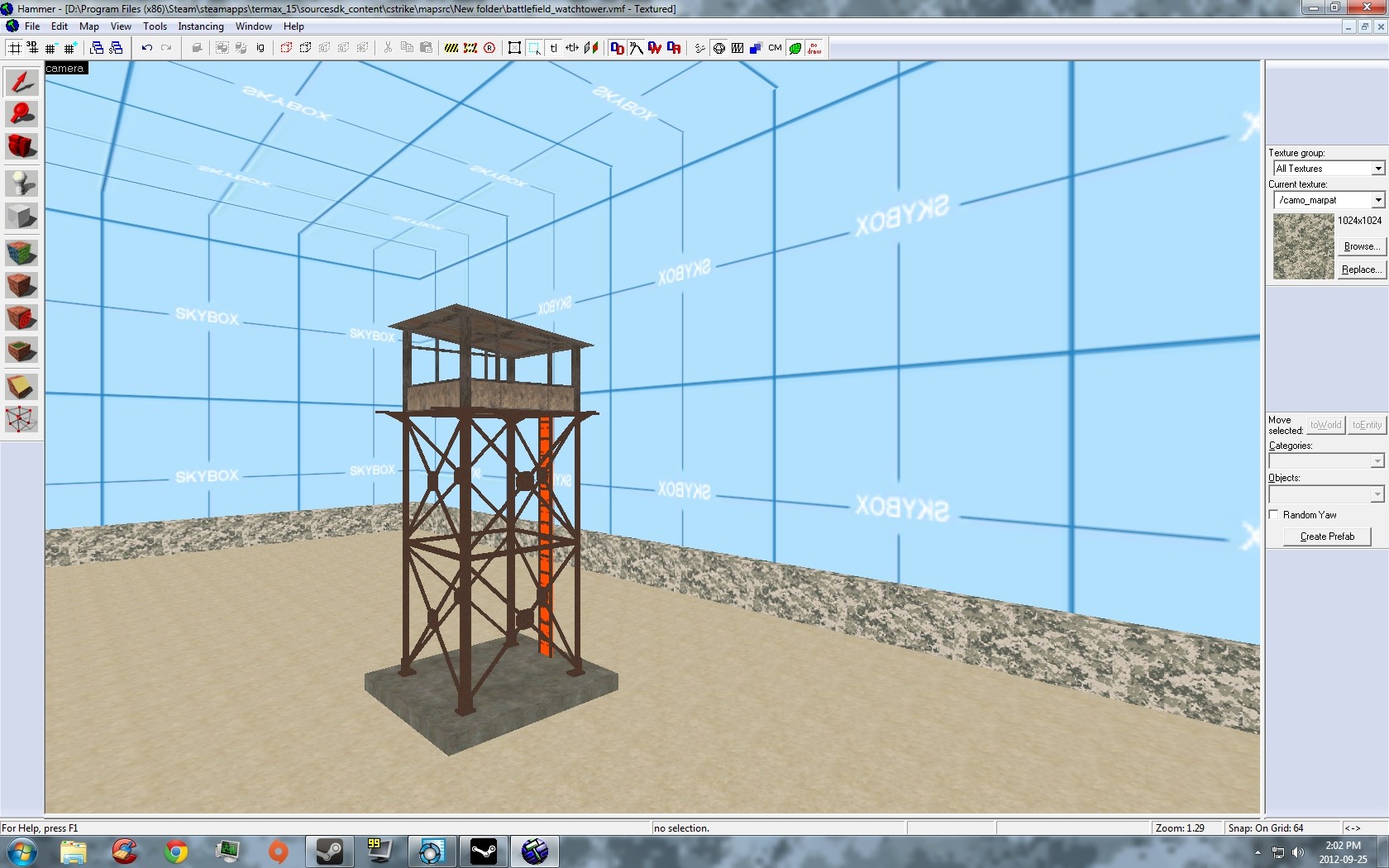Select the Magnify tool
This screenshot has height=868, width=1389.
[21, 114]
